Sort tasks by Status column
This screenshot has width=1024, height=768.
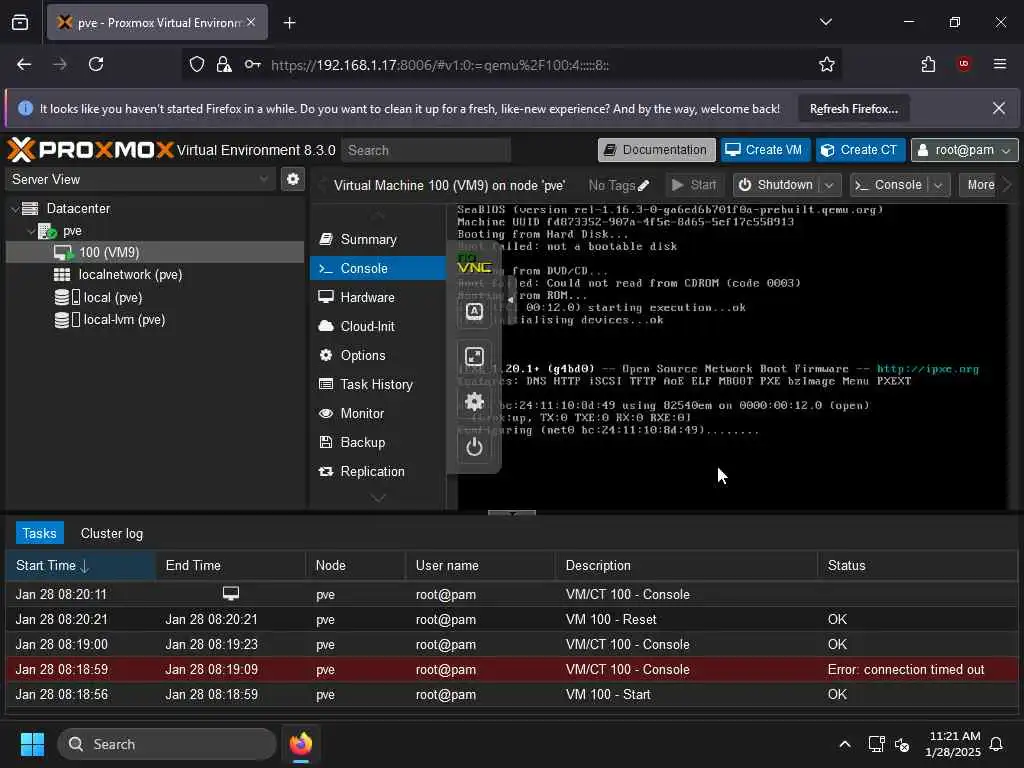click(x=917, y=566)
